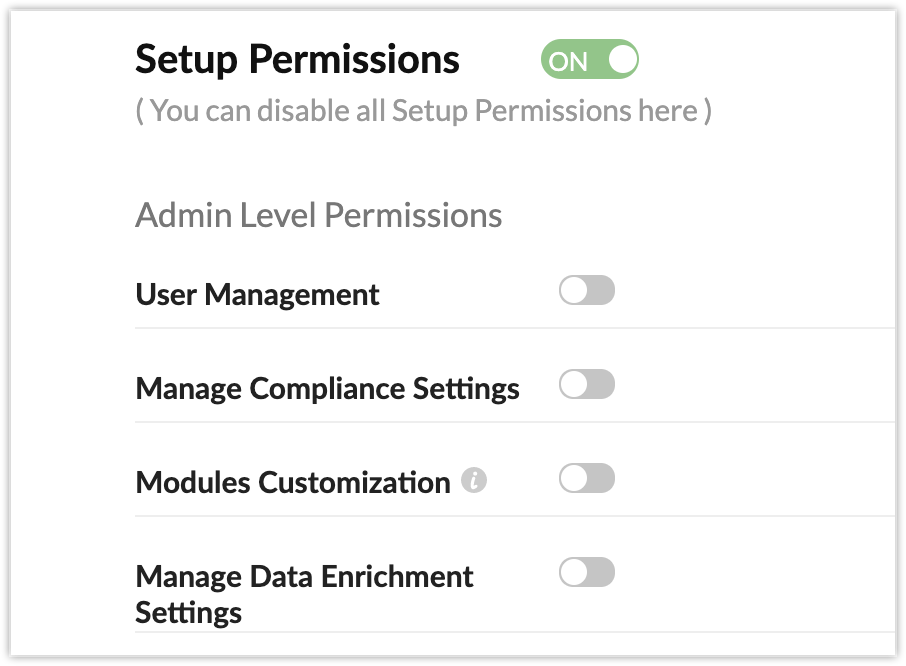Click the Admin Level Permissions section heading
906x666 pixels.
318,215
